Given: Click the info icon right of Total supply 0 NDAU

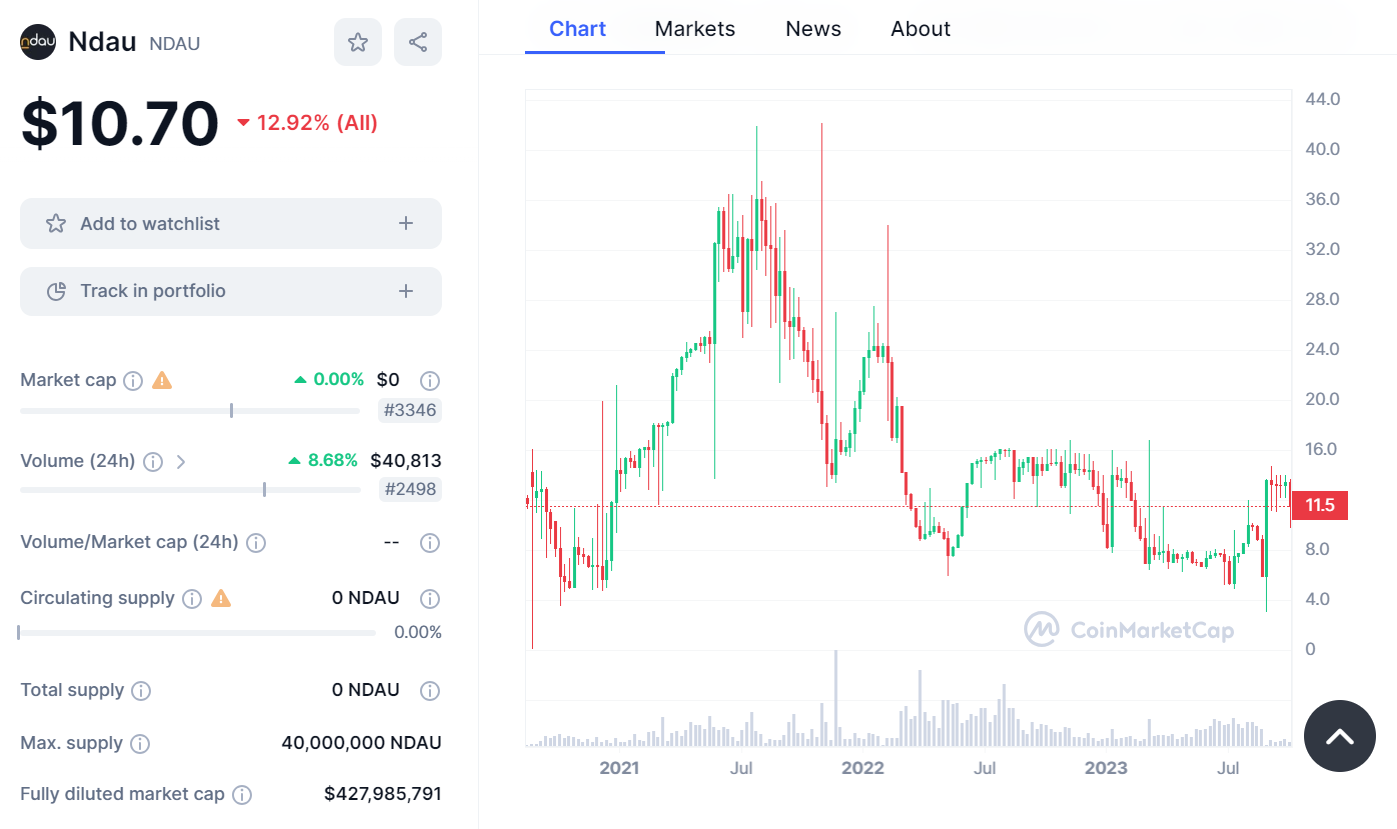Looking at the screenshot, I should pyautogui.click(x=430, y=690).
